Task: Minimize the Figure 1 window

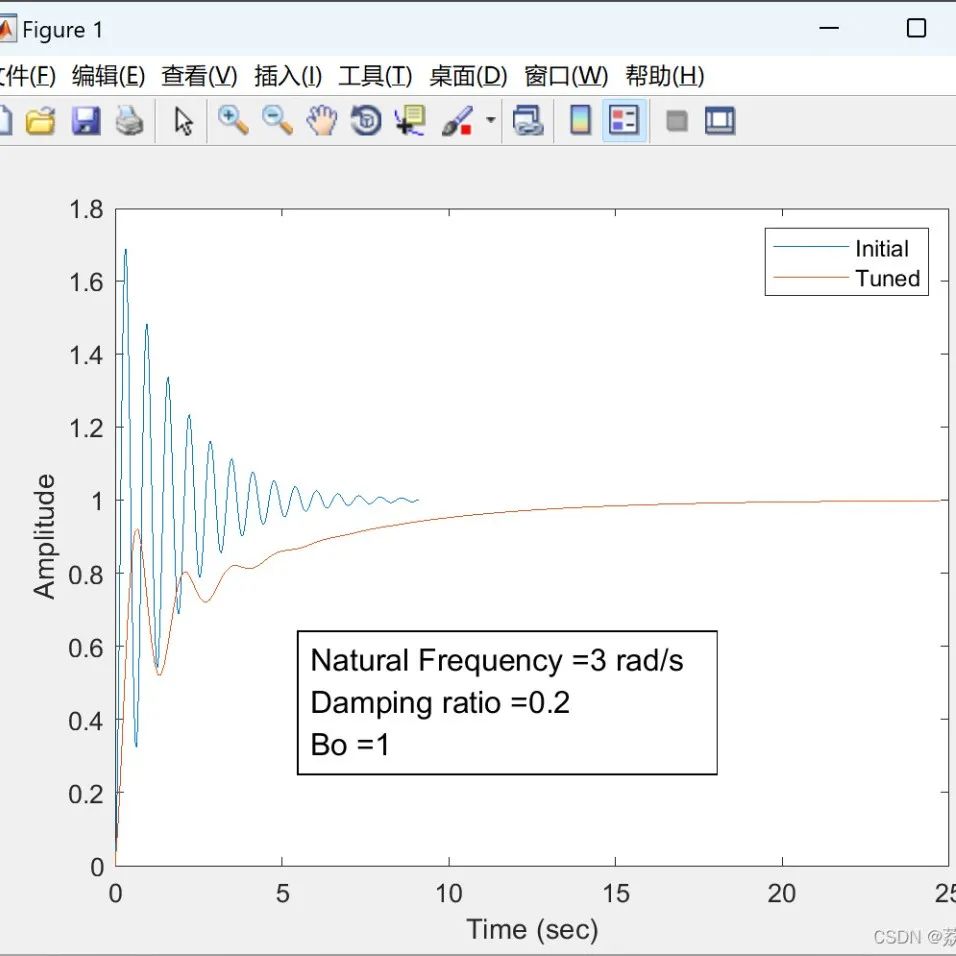Action: click(829, 28)
